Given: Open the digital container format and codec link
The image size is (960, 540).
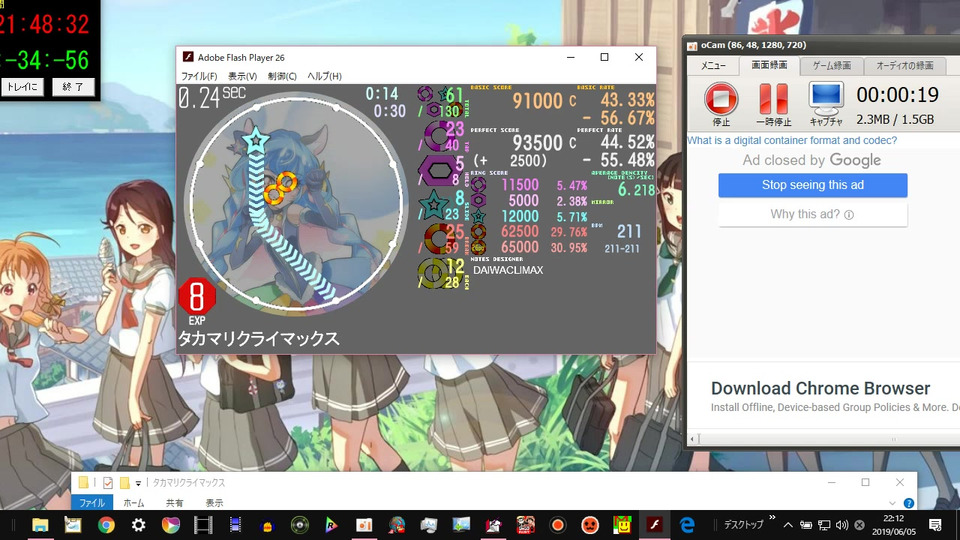Looking at the screenshot, I should (792, 140).
